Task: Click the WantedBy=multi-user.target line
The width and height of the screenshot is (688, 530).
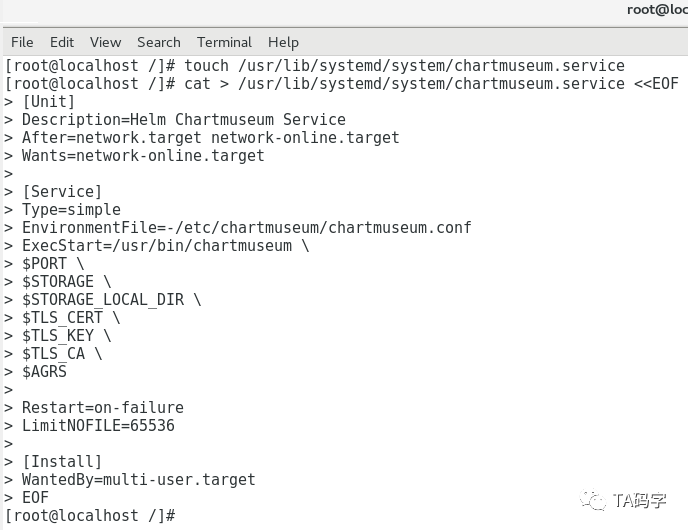Action: pos(139,480)
